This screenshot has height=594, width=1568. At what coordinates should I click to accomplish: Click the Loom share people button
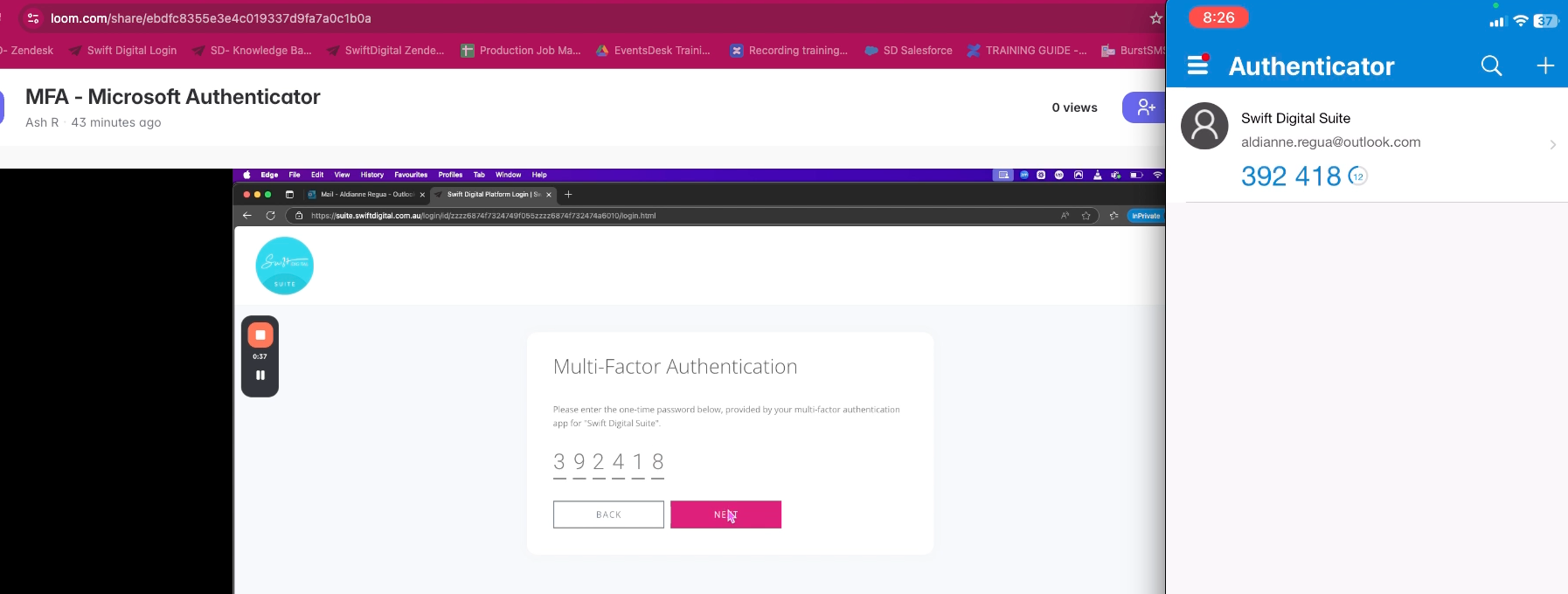click(1144, 107)
